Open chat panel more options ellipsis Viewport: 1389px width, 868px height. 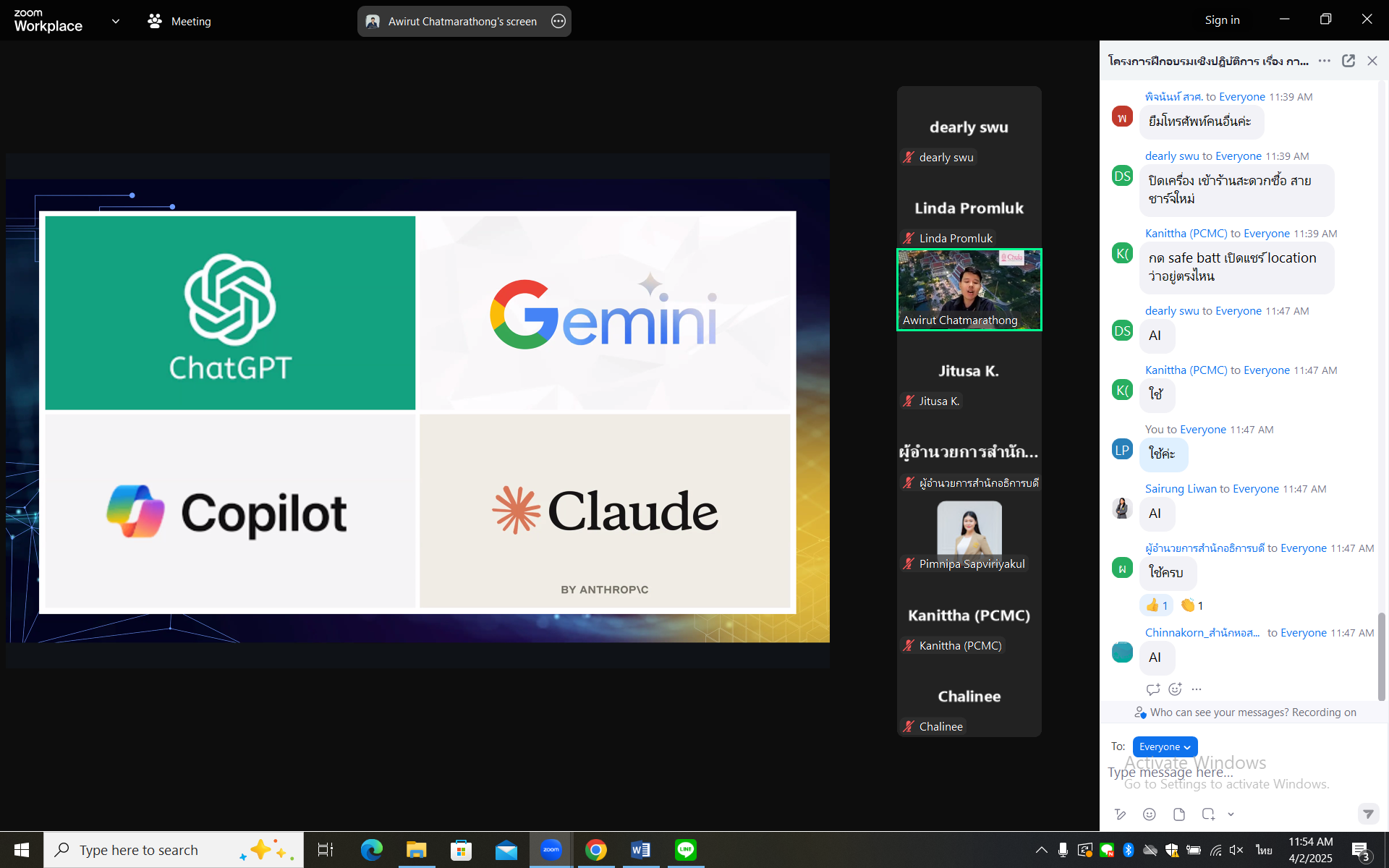1325,61
